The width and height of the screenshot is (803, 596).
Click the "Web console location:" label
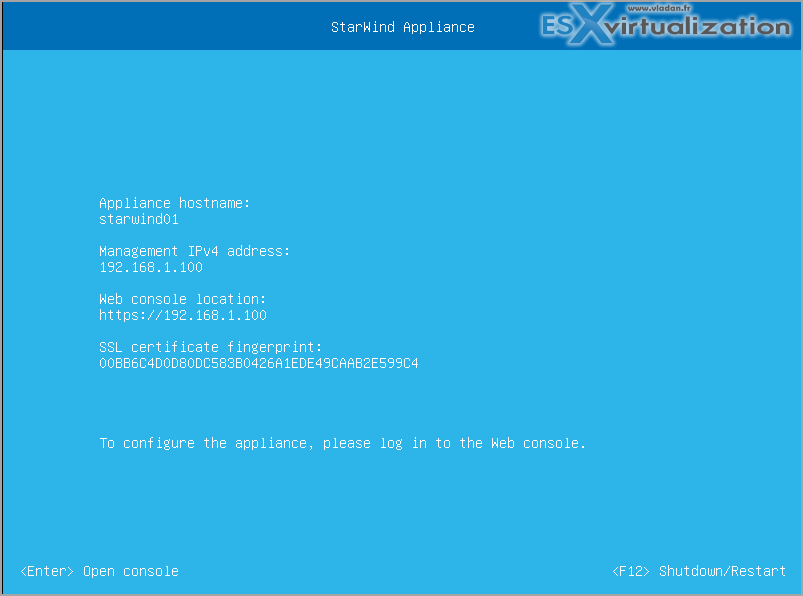point(183,299)
